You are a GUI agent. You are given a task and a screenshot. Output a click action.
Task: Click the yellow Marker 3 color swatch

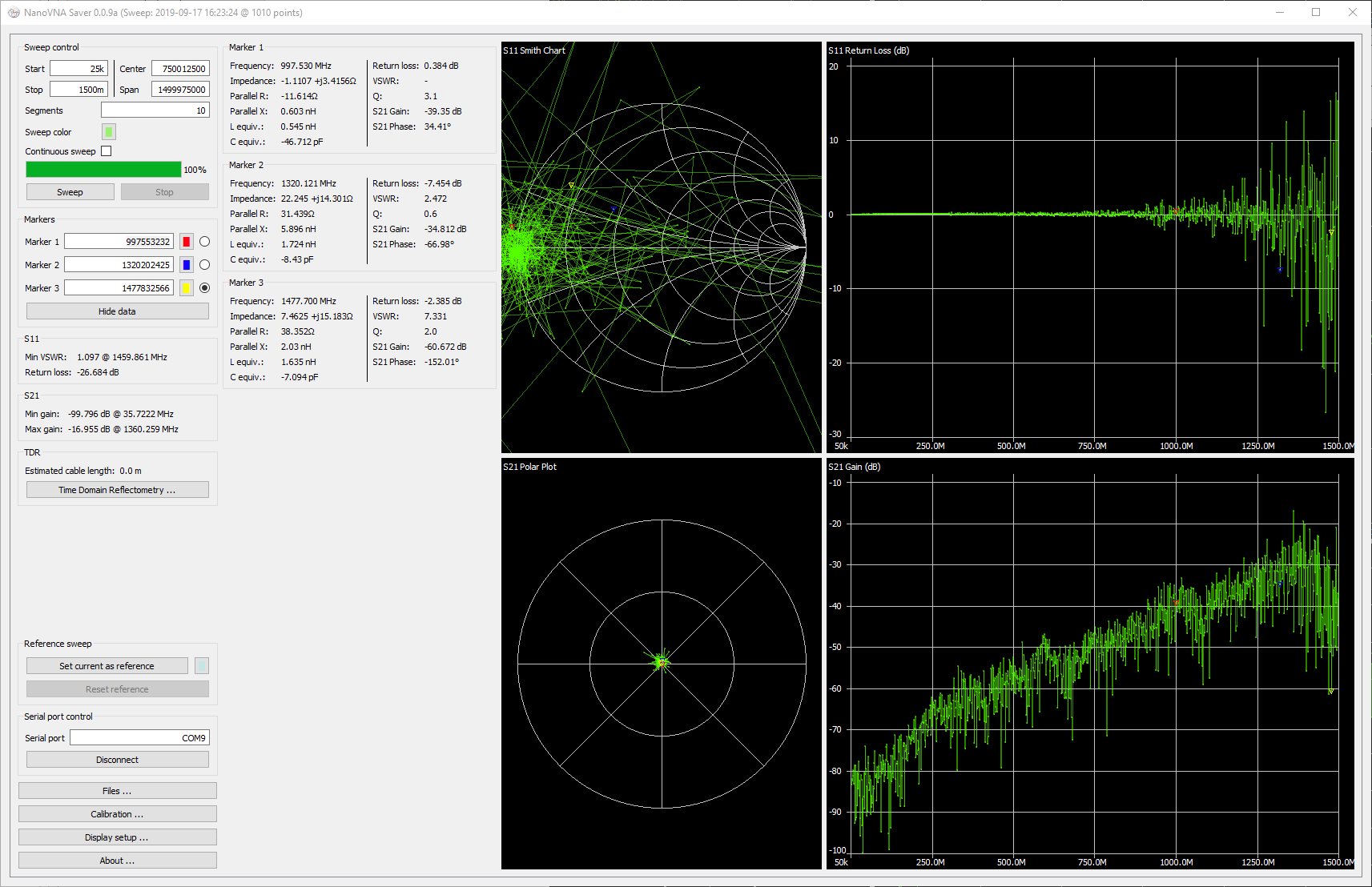[187, 288]
